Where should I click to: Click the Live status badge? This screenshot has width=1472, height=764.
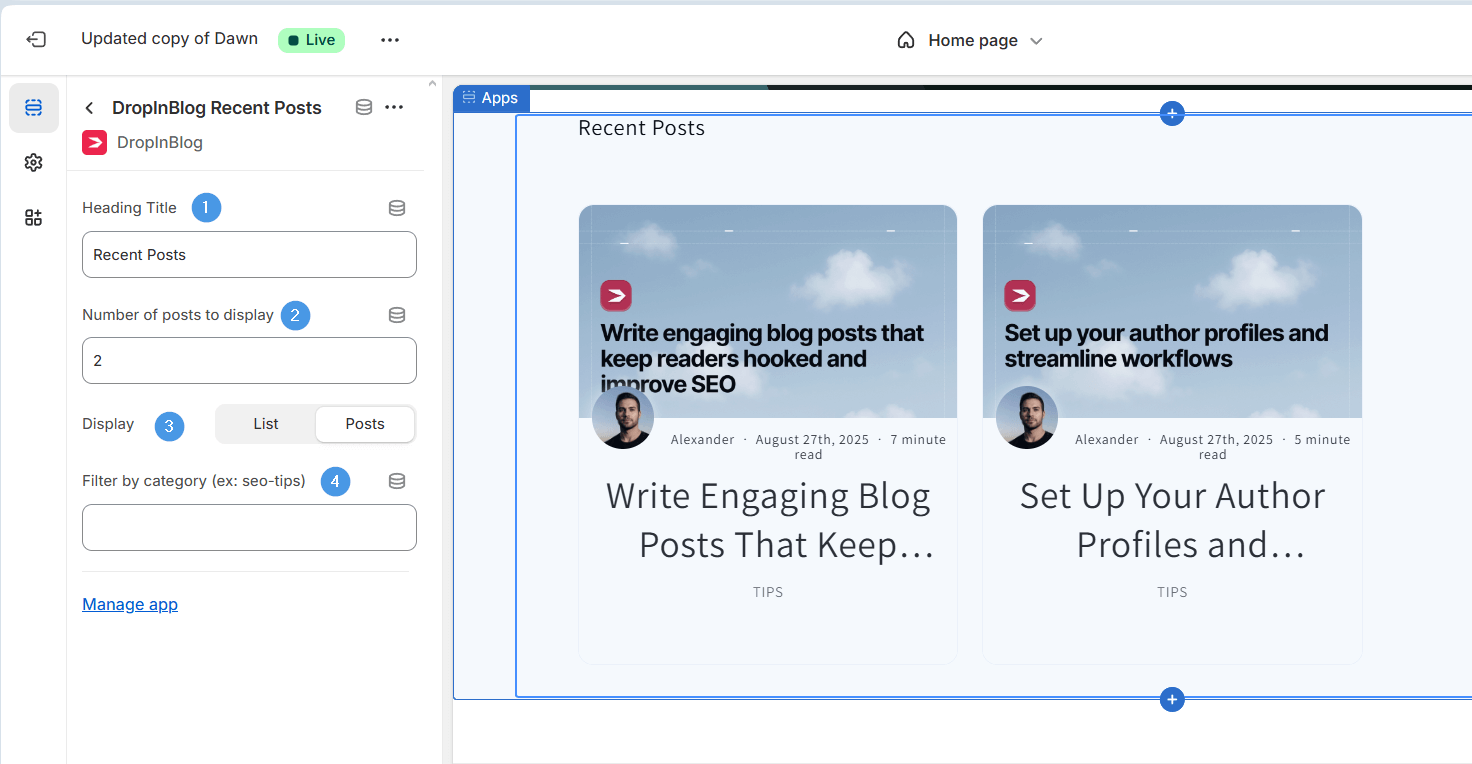312,40
